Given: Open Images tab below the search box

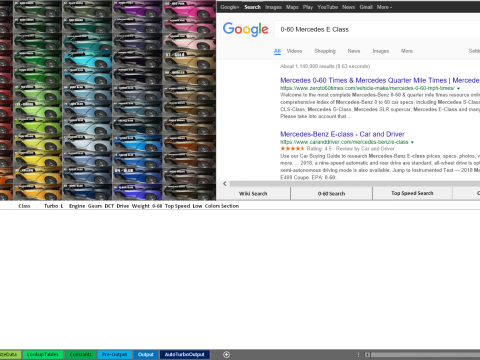Looking at the screenshot, I should pyautogui.click(x=381, y=51).
